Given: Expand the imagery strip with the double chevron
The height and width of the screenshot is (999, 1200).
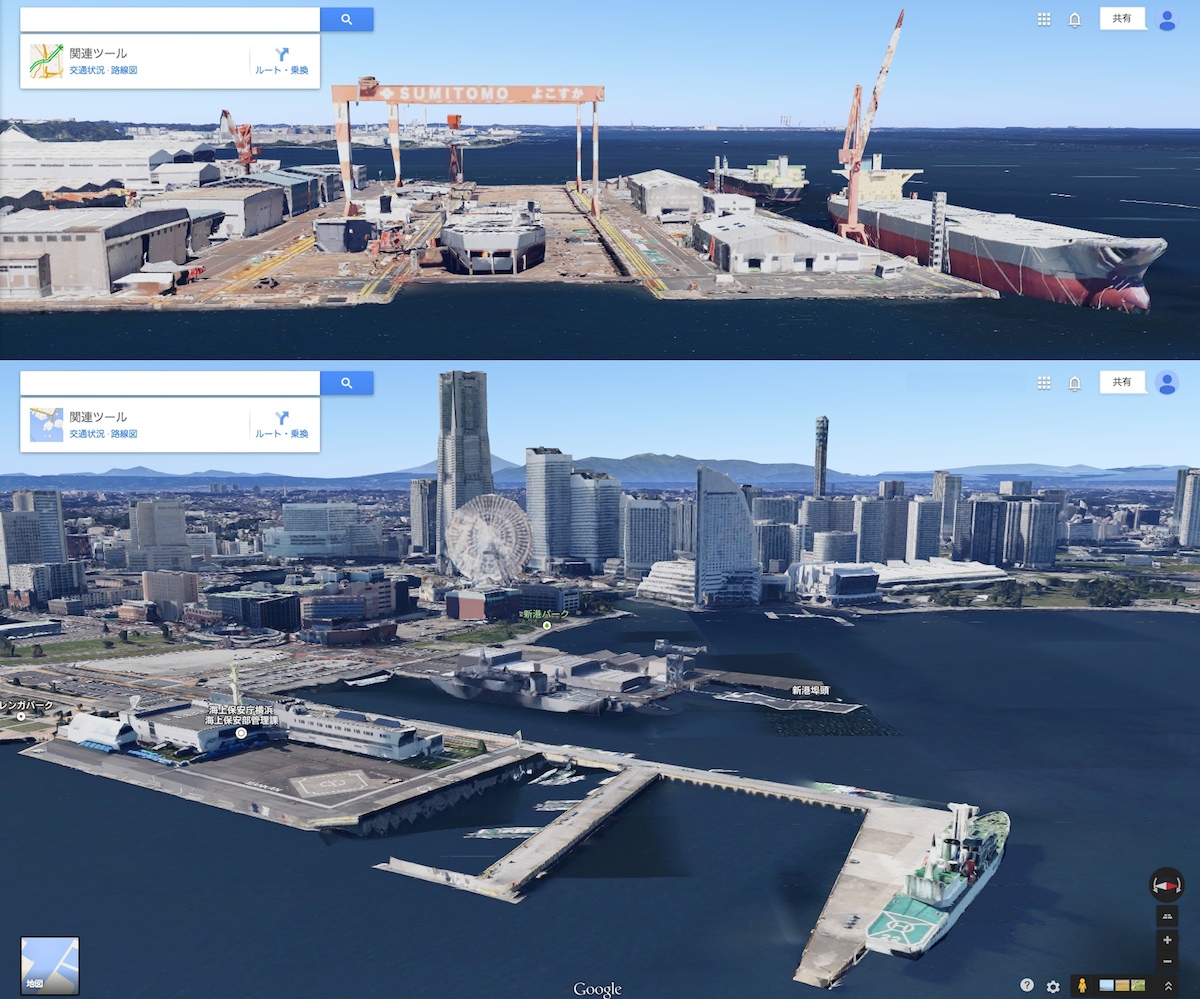Looking at the screenshot, I should [x=1168, y=986].
